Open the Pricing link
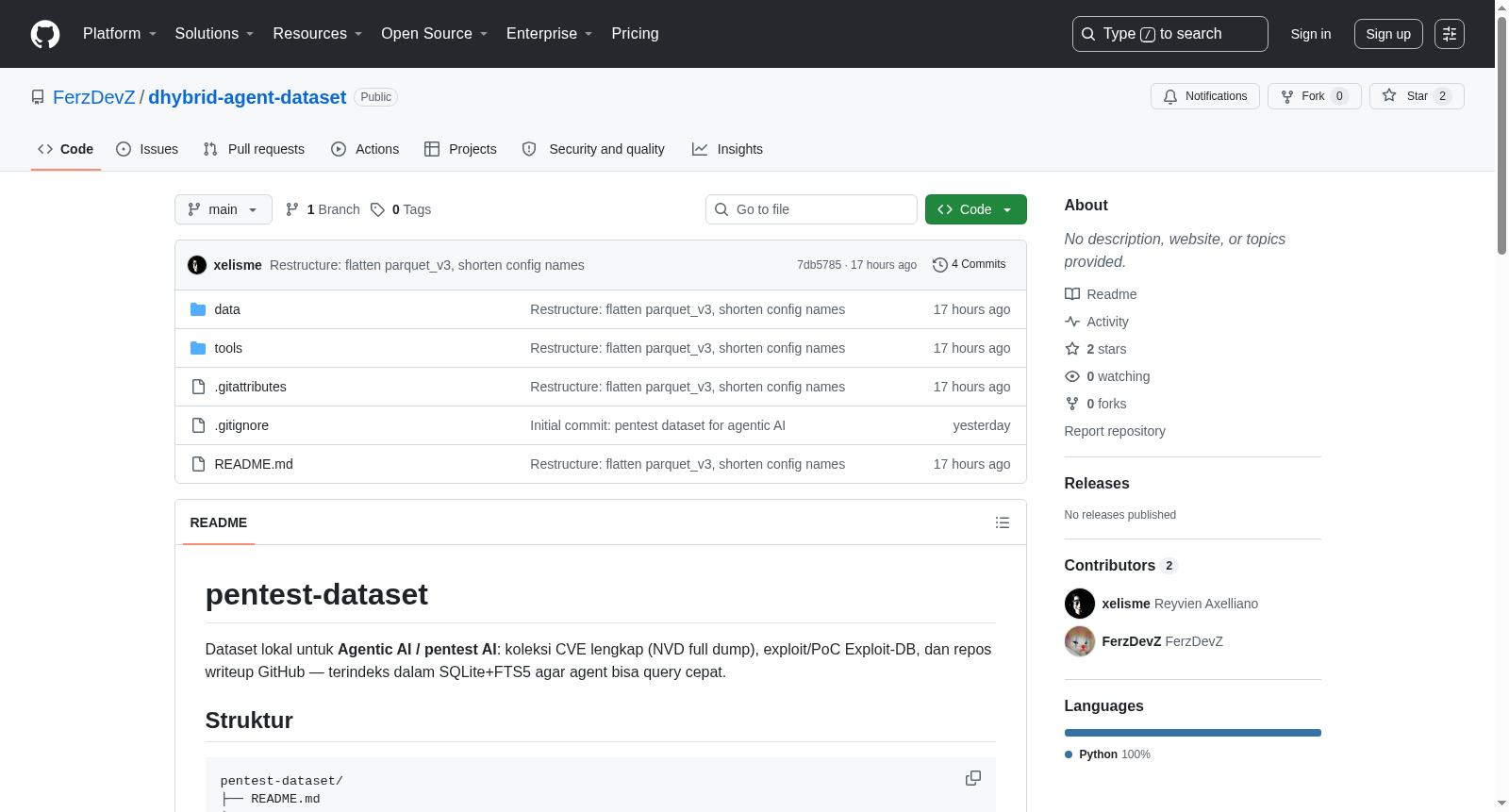The width and height of the screenshot is (1509, 812). point(635,34)
